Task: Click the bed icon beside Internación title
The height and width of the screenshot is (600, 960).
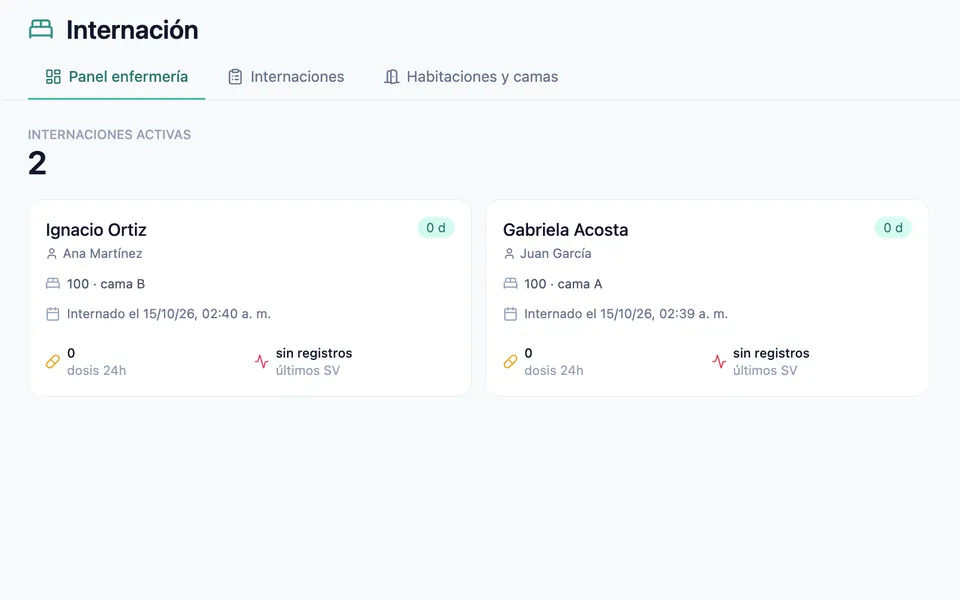Action: coord(41,29)
